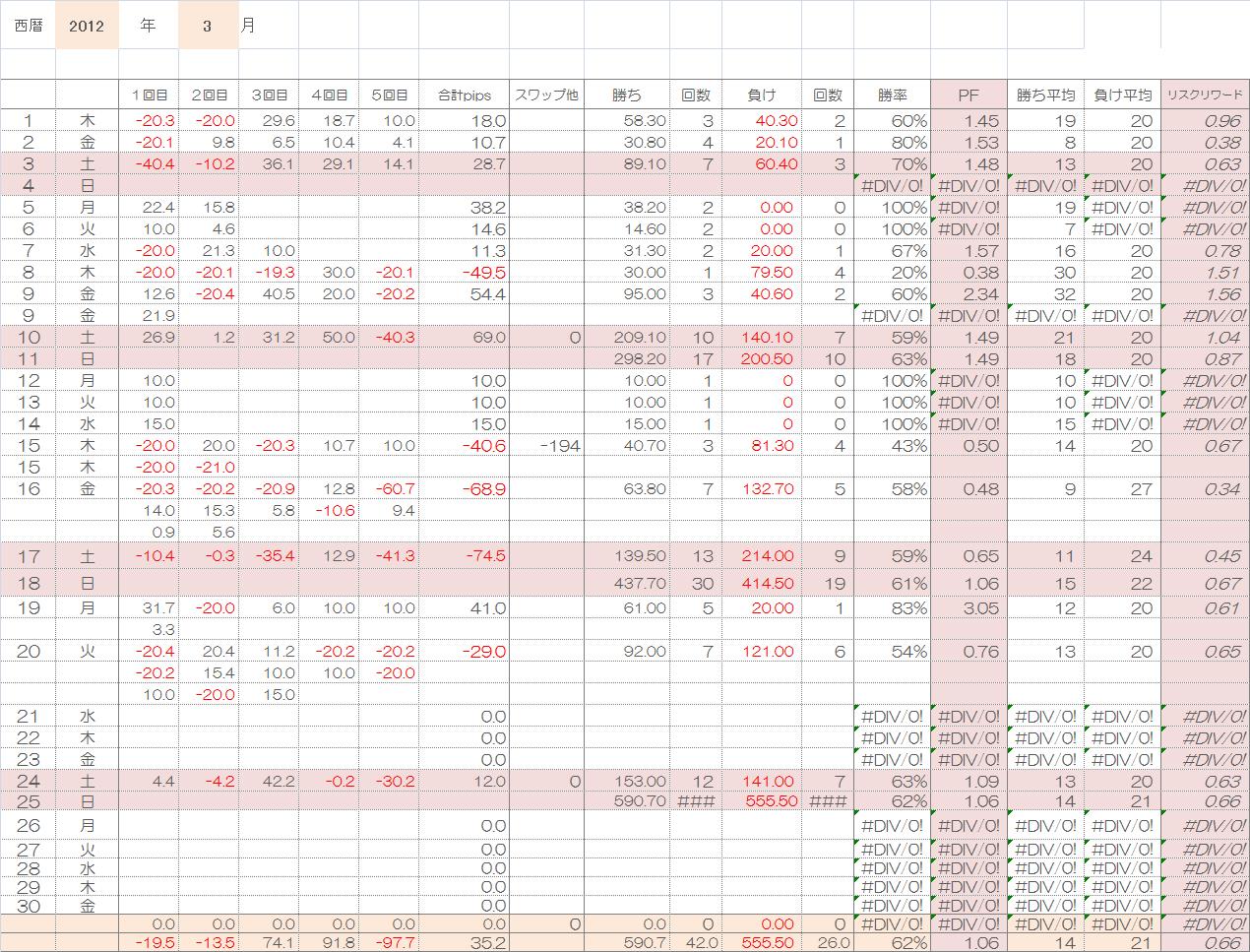Select the losses cell 214.00

(762, 555)
